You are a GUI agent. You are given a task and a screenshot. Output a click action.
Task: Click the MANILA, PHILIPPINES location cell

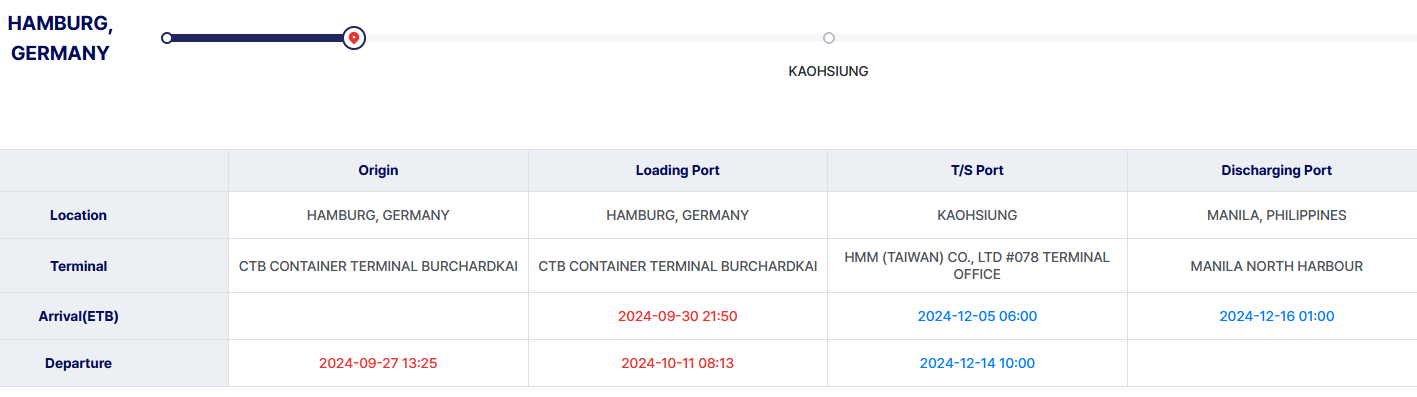(x=1277, y=215)
